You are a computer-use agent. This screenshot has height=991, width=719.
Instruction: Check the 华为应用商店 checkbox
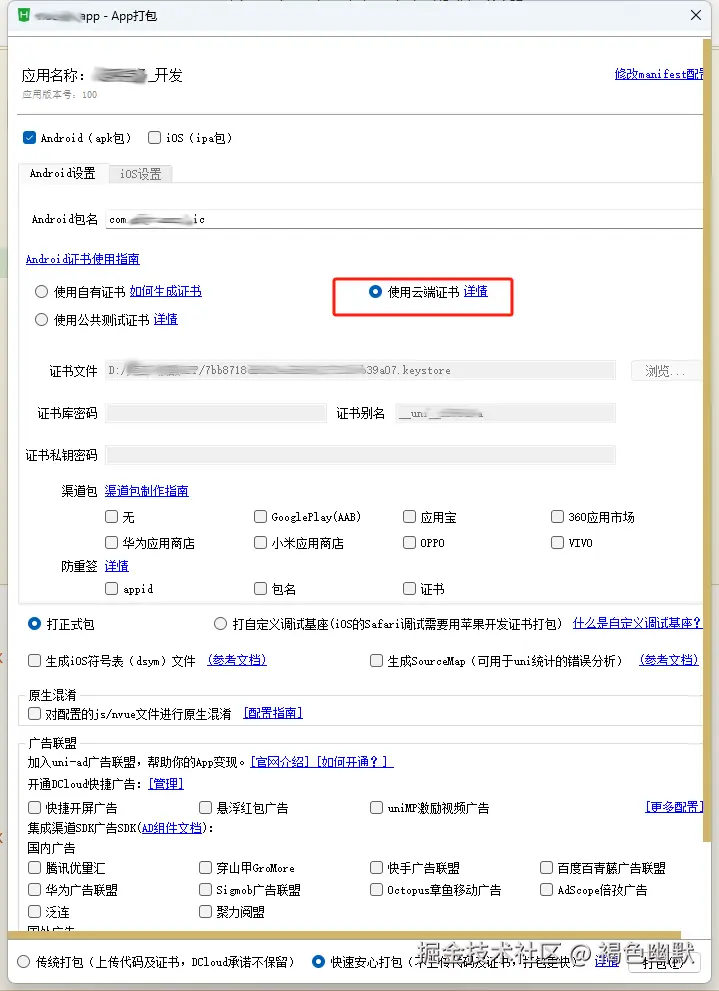tap(112, 543)
